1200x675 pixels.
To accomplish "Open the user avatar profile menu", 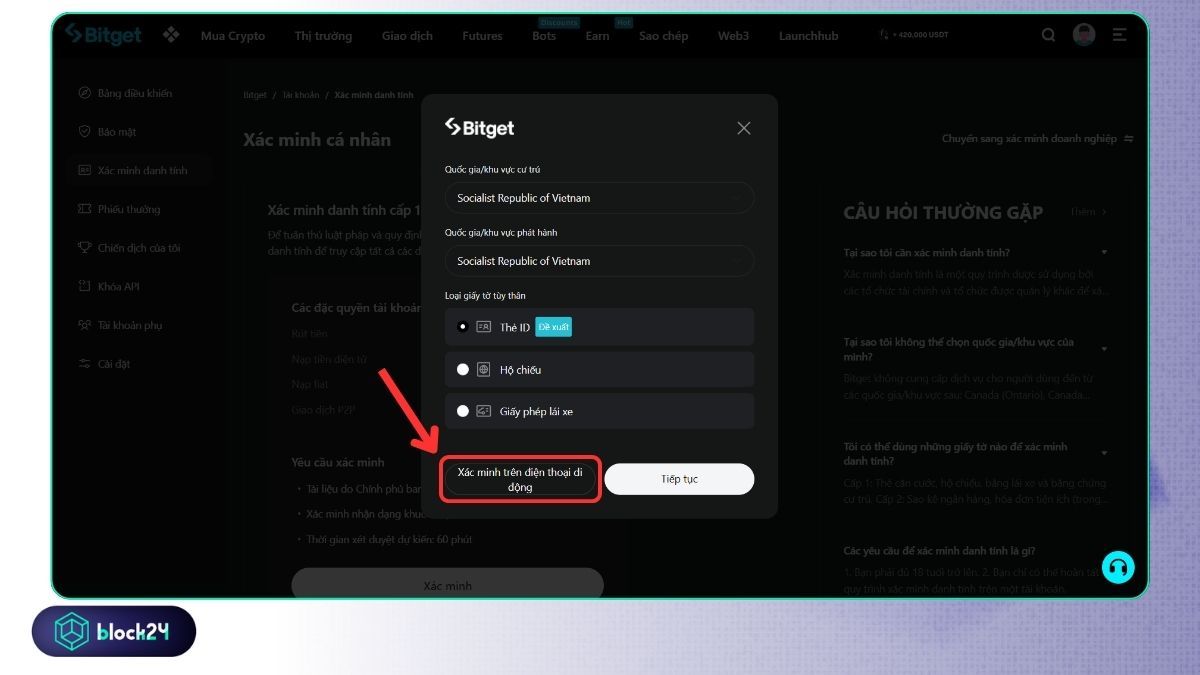I will pos(1084,35).
